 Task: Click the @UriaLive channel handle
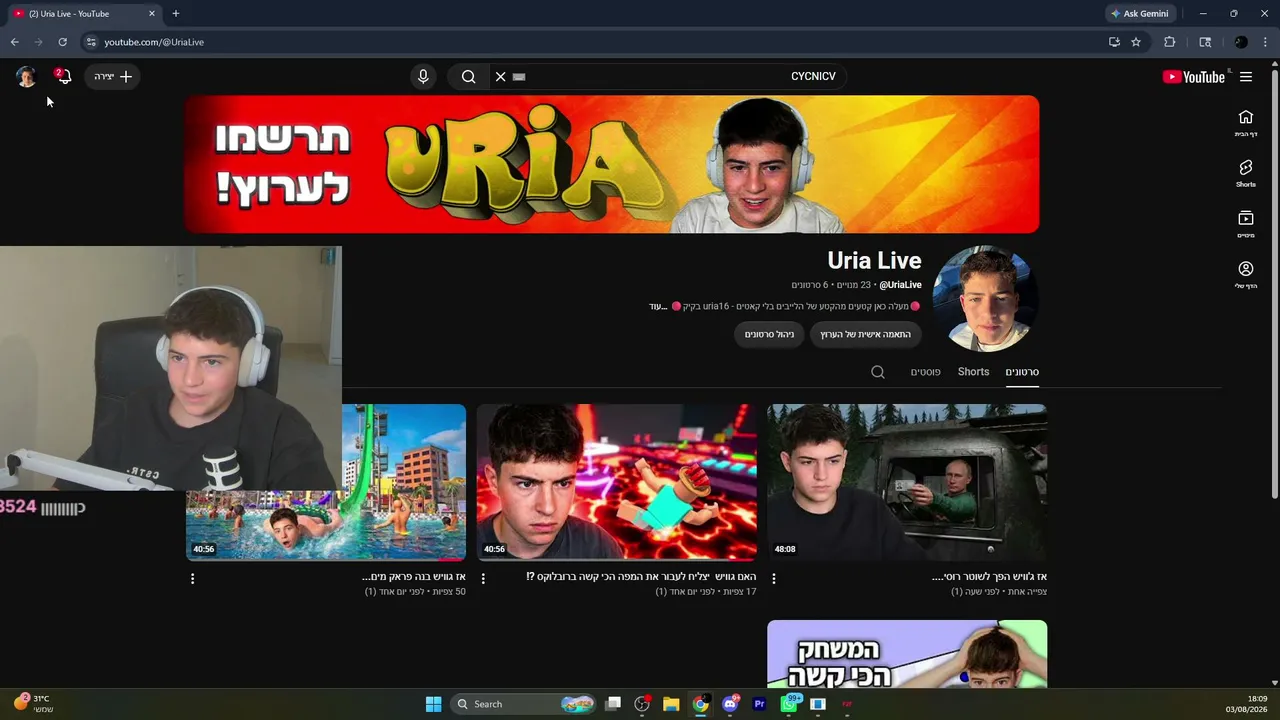900,285
